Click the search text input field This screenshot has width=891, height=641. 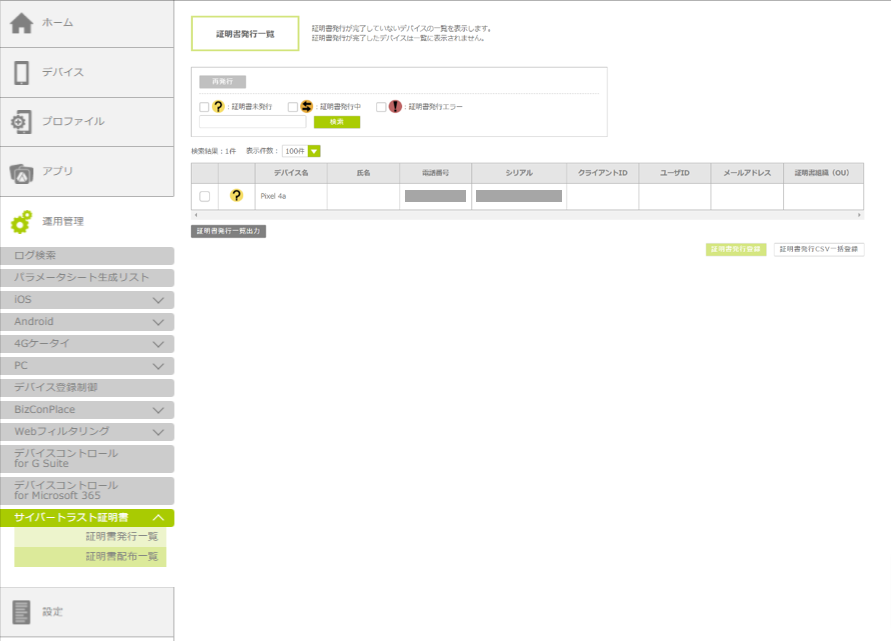click(252, 122)
